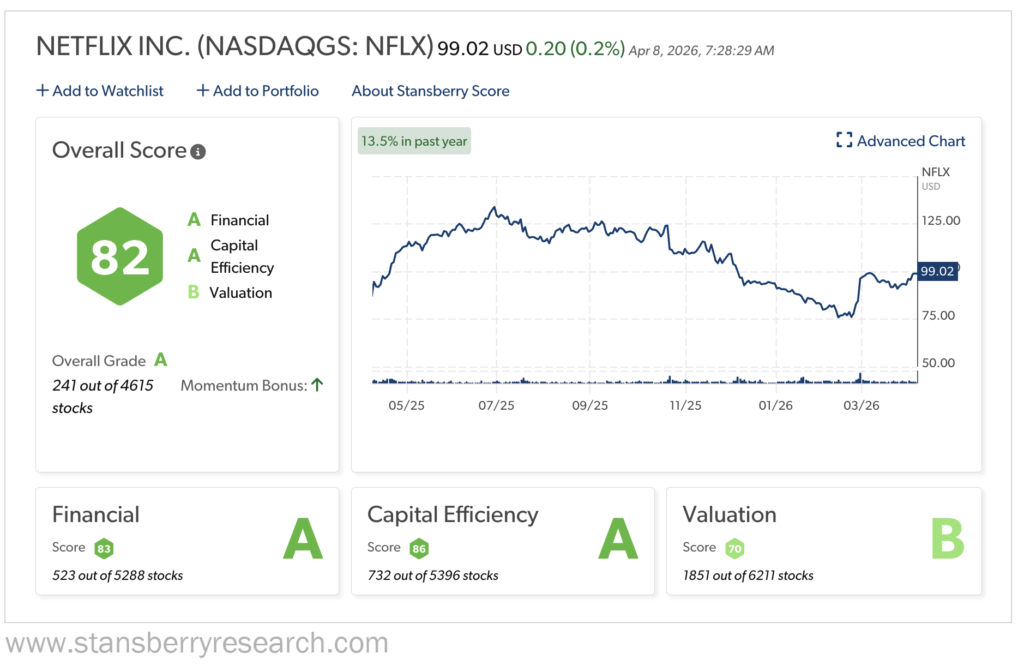Click the plus icon beside Add to Portfolio

coord(203,91)
